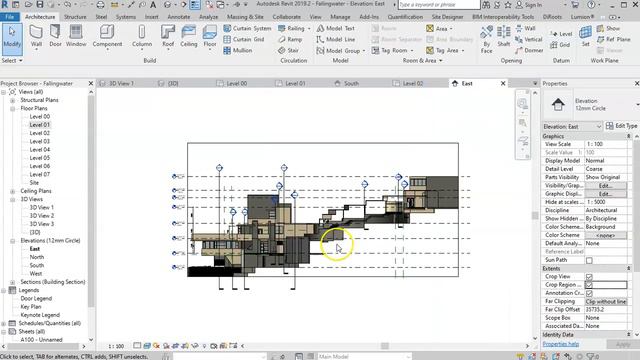Select the Roof tool

[x=168, y=37]
